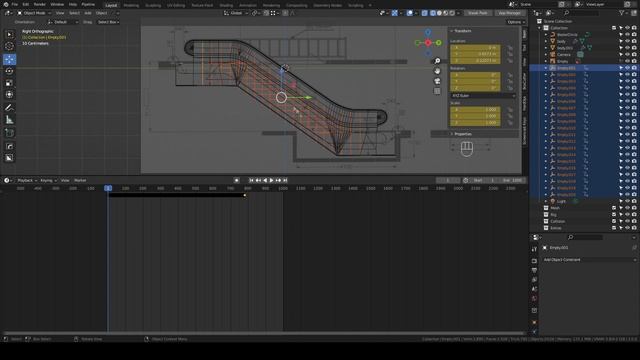
Task: Toggle the Mesh collection checkbox
Action: point(614,208)
